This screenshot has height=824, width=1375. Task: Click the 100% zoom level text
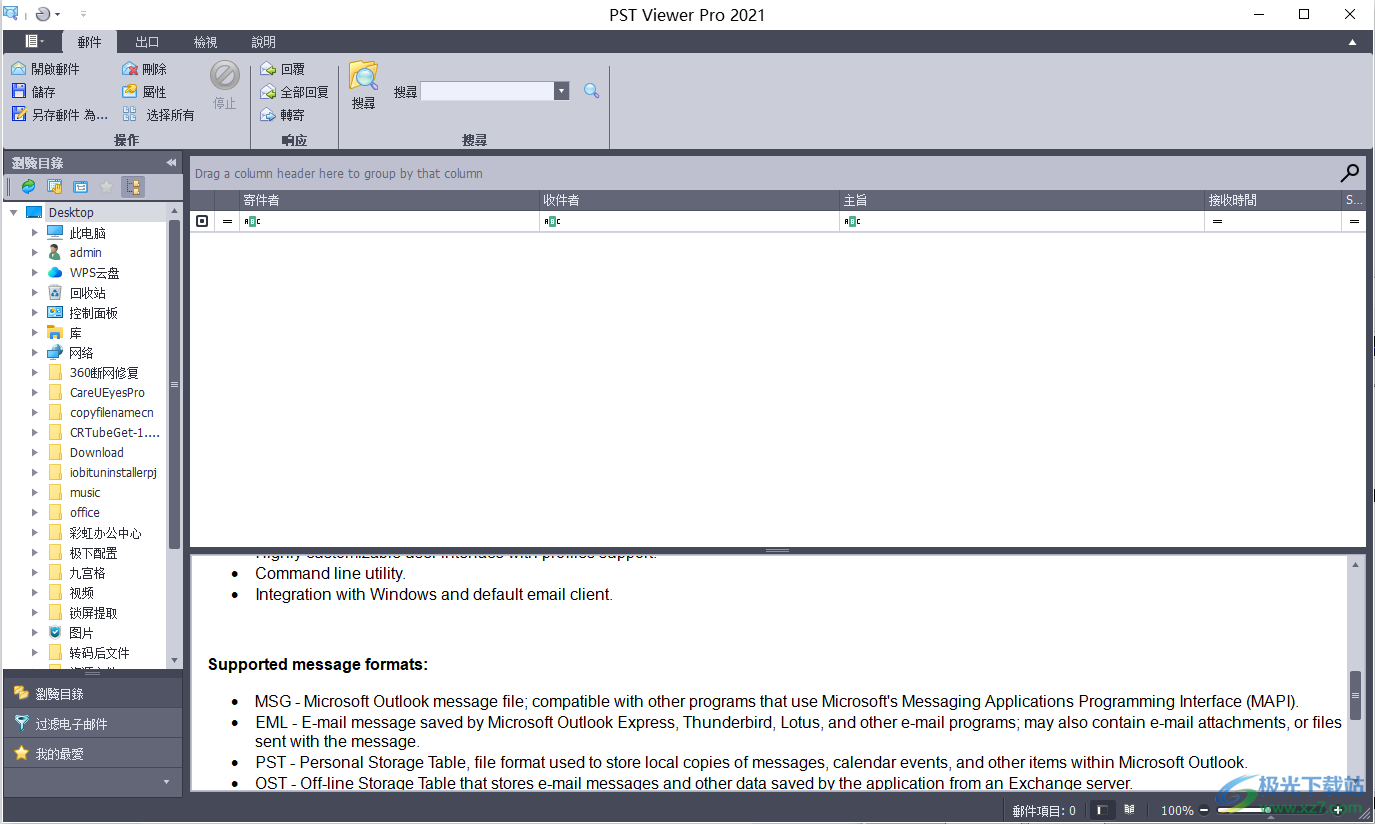point(1177,811)
